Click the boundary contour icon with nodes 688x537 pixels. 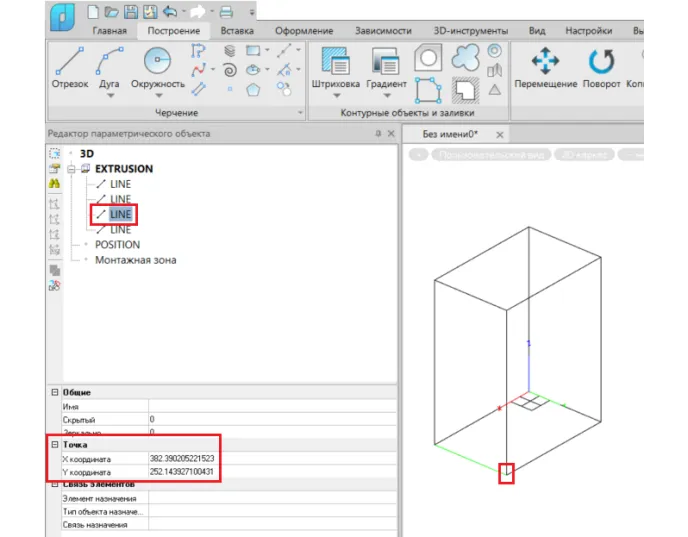(x=428, y=90)
